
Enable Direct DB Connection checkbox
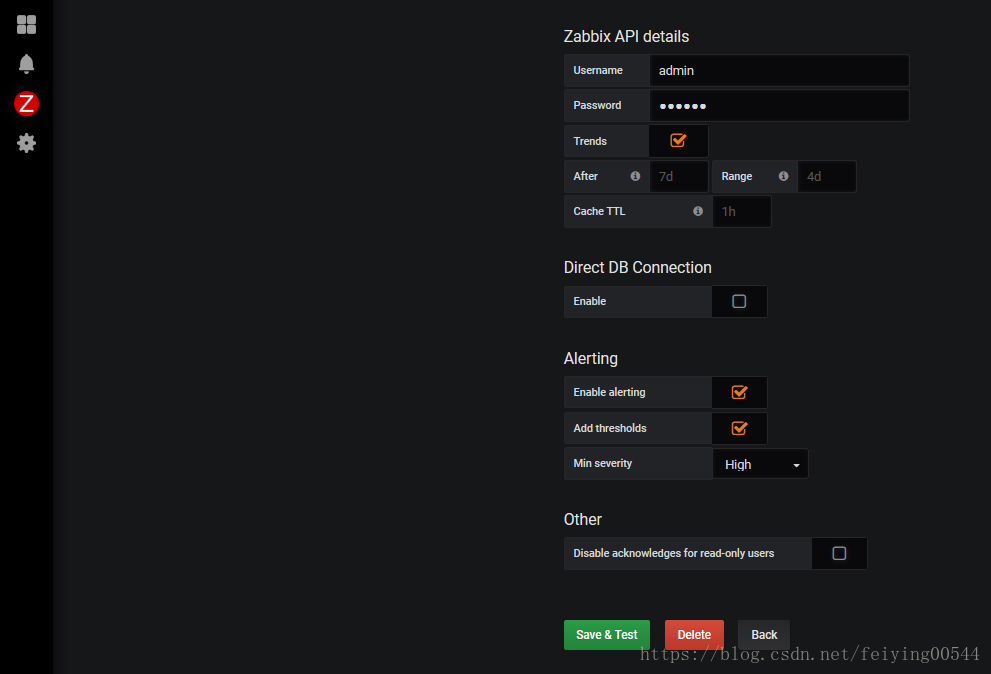coord(739,302)
